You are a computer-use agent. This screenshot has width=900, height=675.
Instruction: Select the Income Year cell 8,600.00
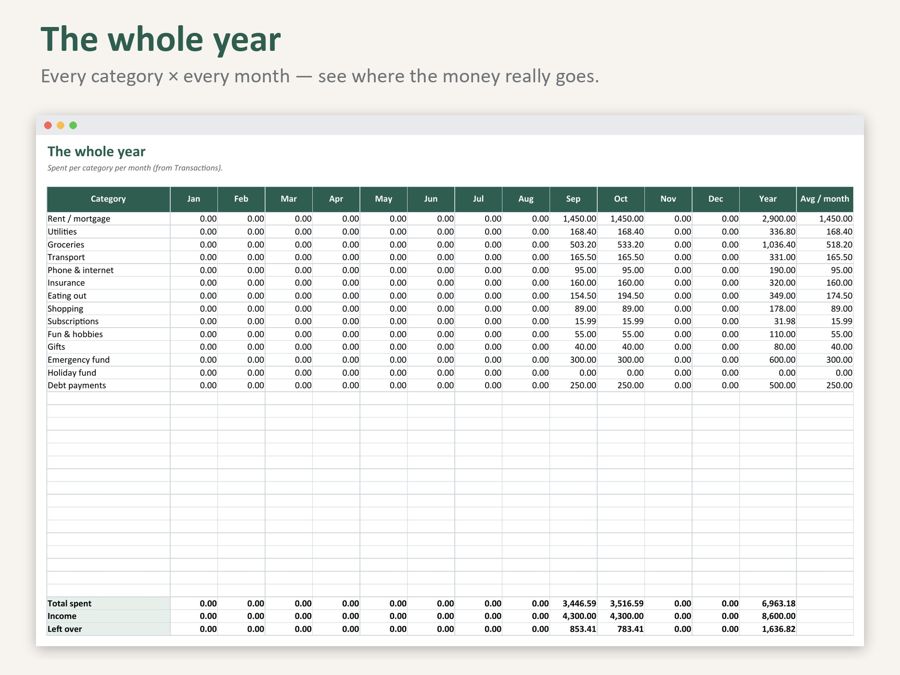[768, 616]
